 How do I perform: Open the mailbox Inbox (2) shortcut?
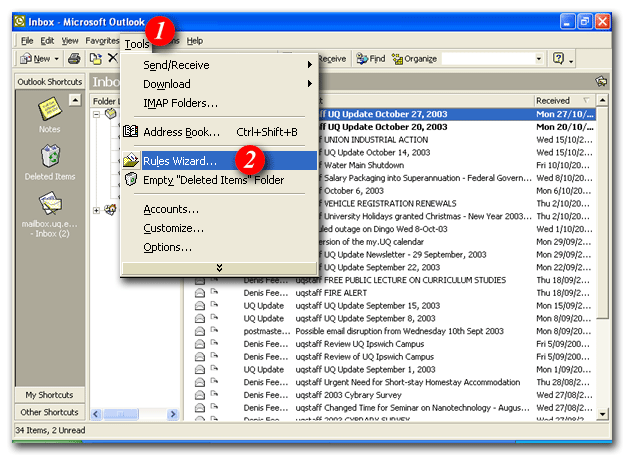tap(49, 208)
